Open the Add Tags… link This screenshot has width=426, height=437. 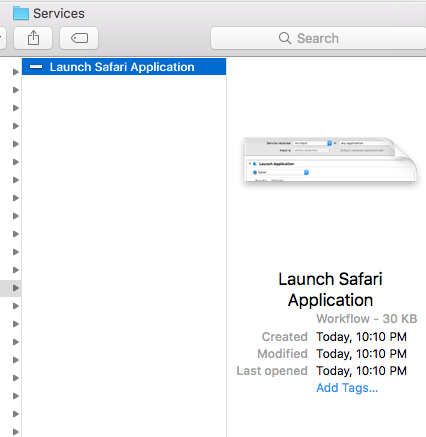point(347,388)
